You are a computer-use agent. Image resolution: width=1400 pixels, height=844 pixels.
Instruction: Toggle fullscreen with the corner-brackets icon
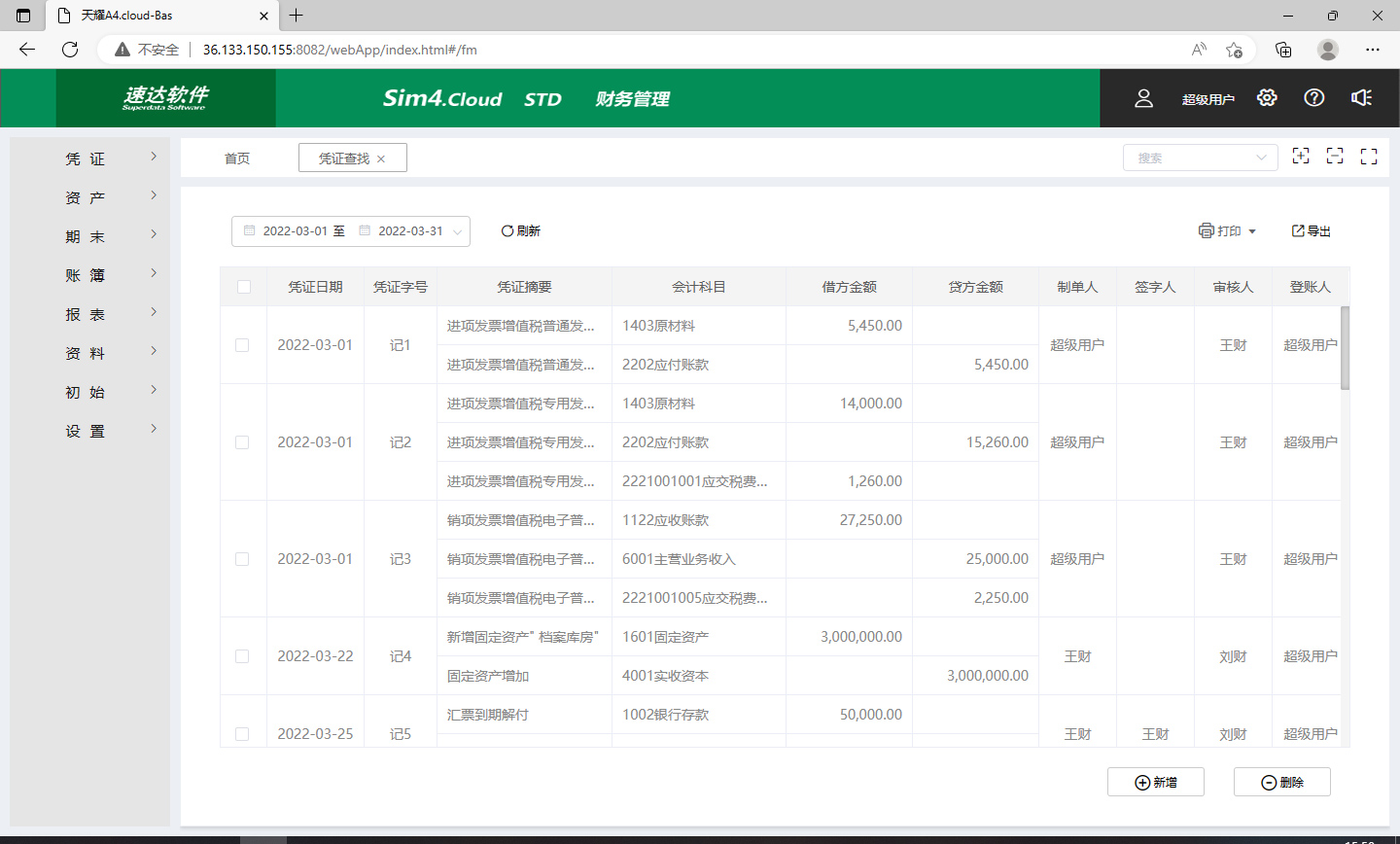pyautogui.click(x=1369, y=157)
